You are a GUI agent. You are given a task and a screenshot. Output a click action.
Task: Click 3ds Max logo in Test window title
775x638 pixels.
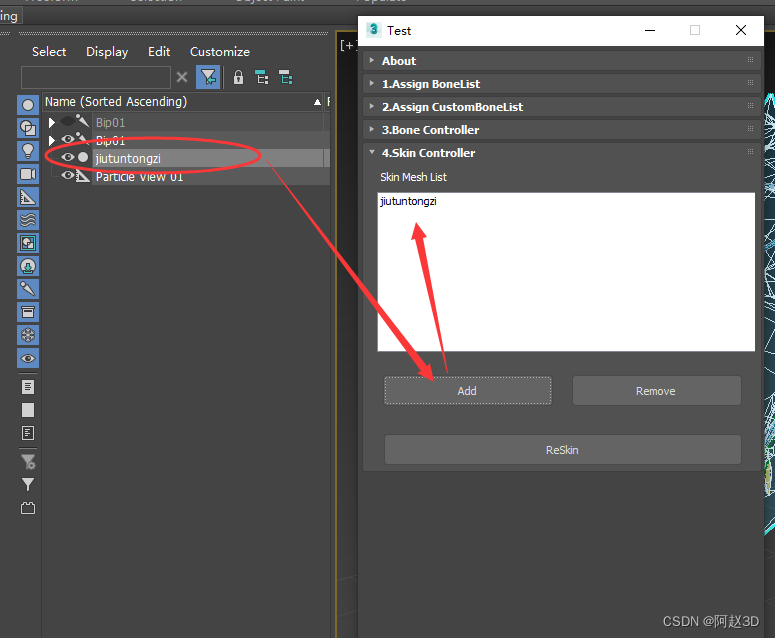[x=374, y=30]
